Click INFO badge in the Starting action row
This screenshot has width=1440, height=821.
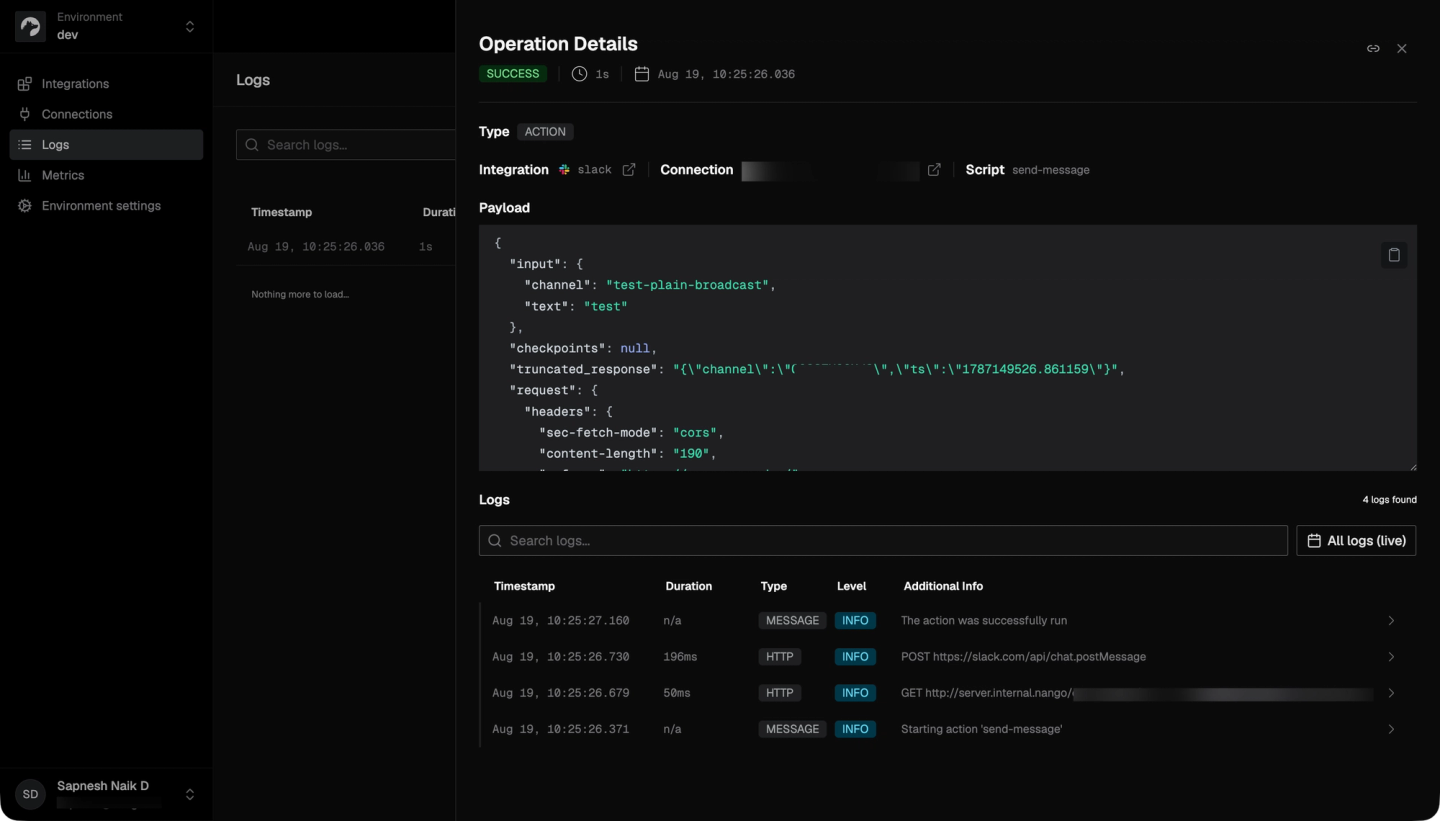[855, 729]
